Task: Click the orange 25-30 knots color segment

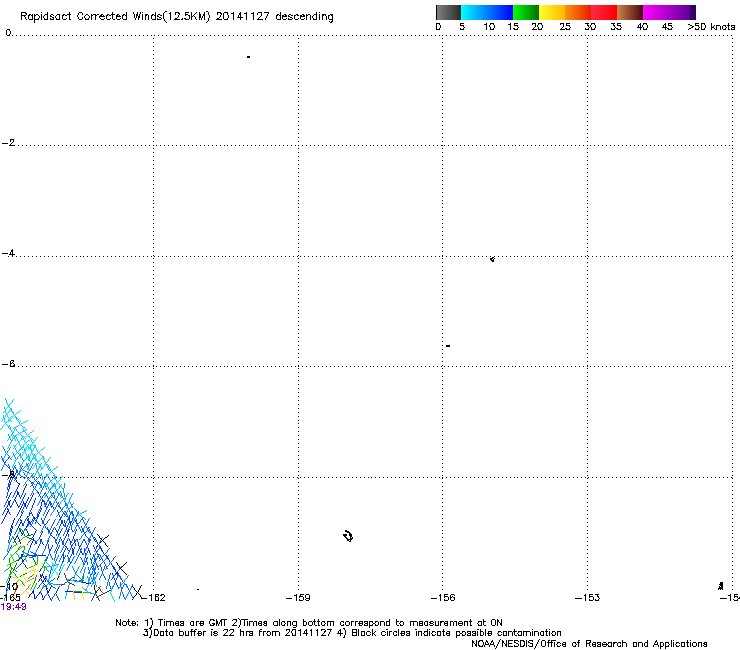Action: click(578, 12)
